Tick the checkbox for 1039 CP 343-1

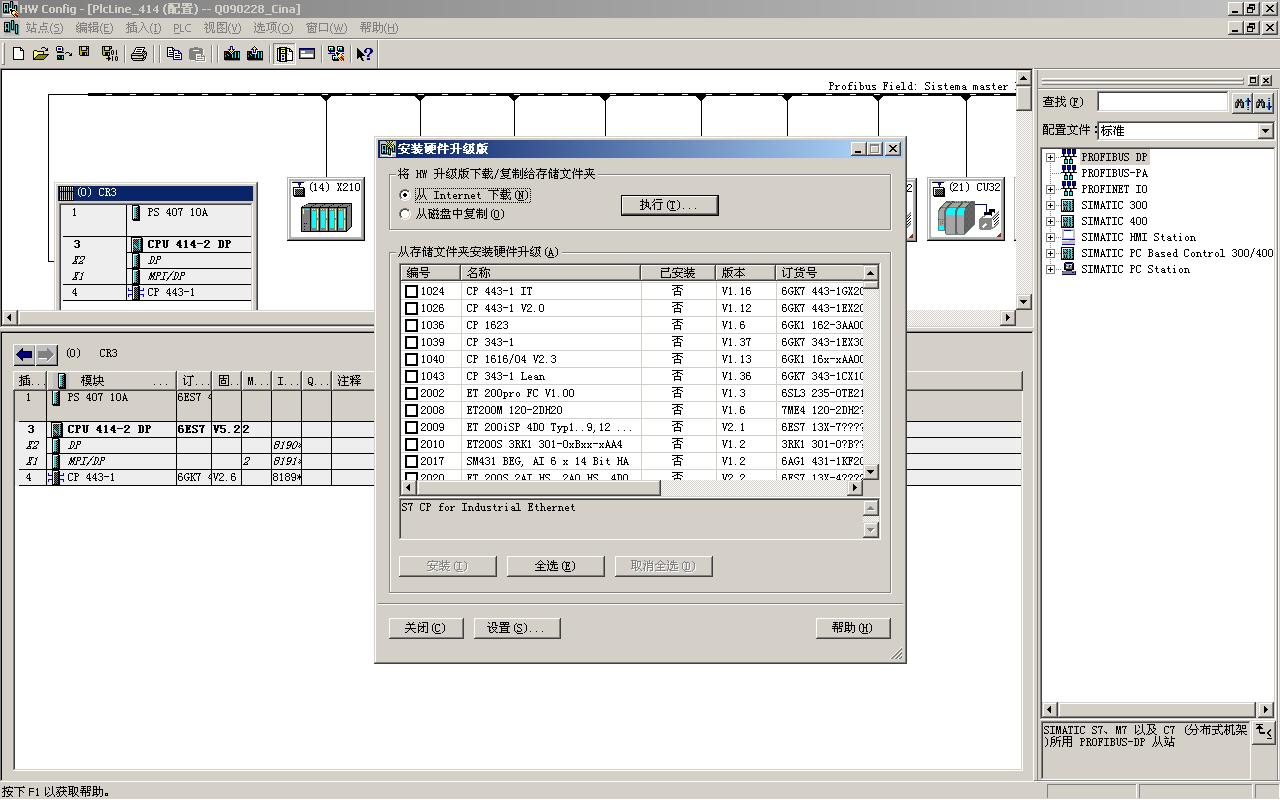tap(411, 342)
